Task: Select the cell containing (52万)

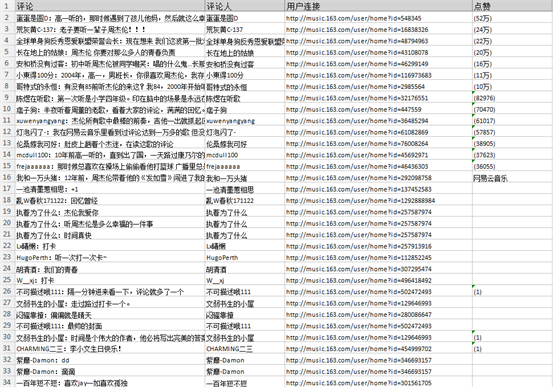Action: coord(512,18)
